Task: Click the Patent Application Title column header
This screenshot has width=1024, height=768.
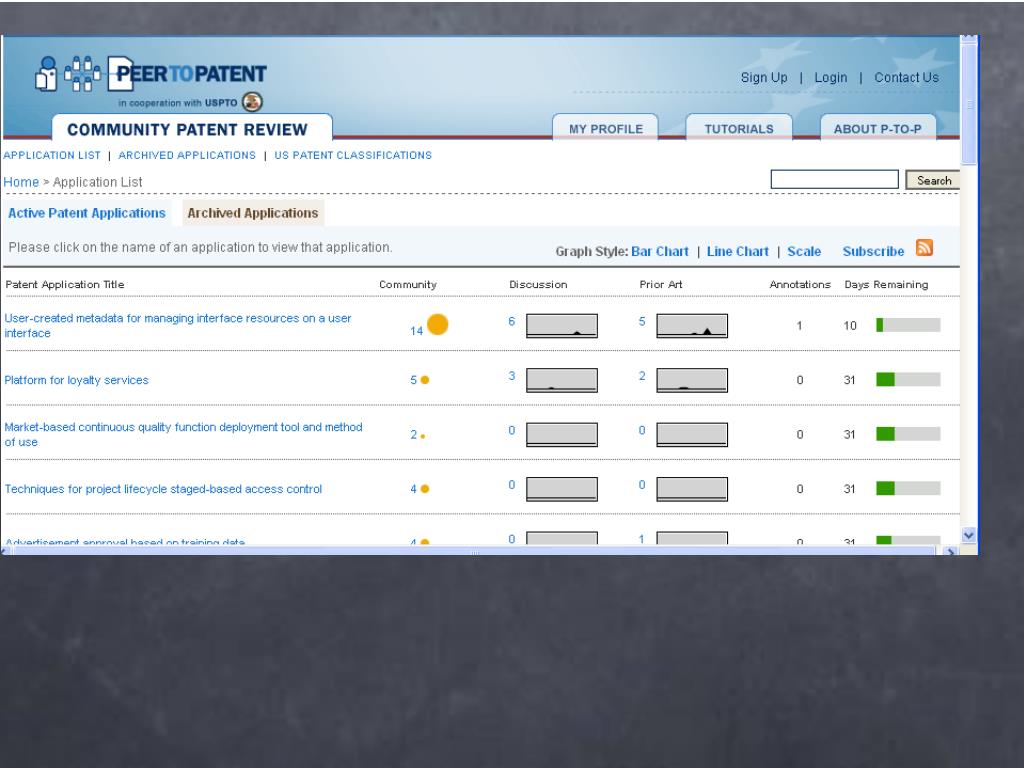Action: click(x=65, y=285)
